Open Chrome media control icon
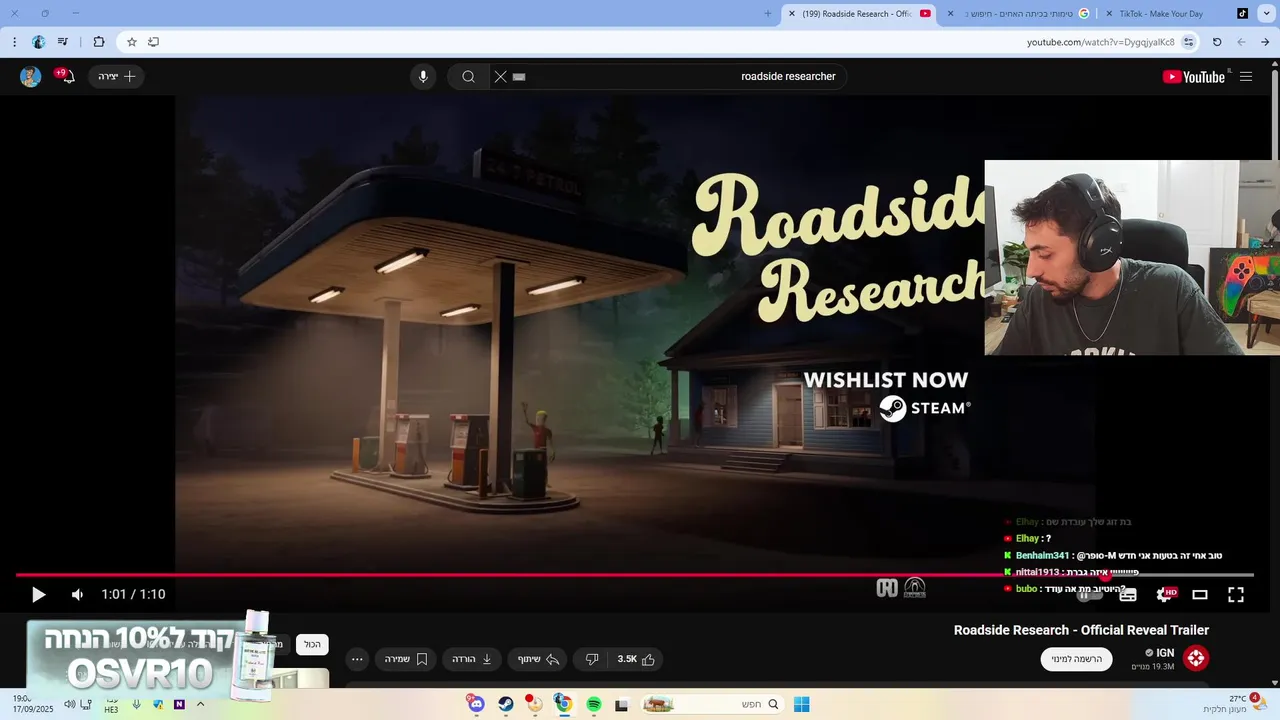1280x720 pixels. [x=63, y=42]
